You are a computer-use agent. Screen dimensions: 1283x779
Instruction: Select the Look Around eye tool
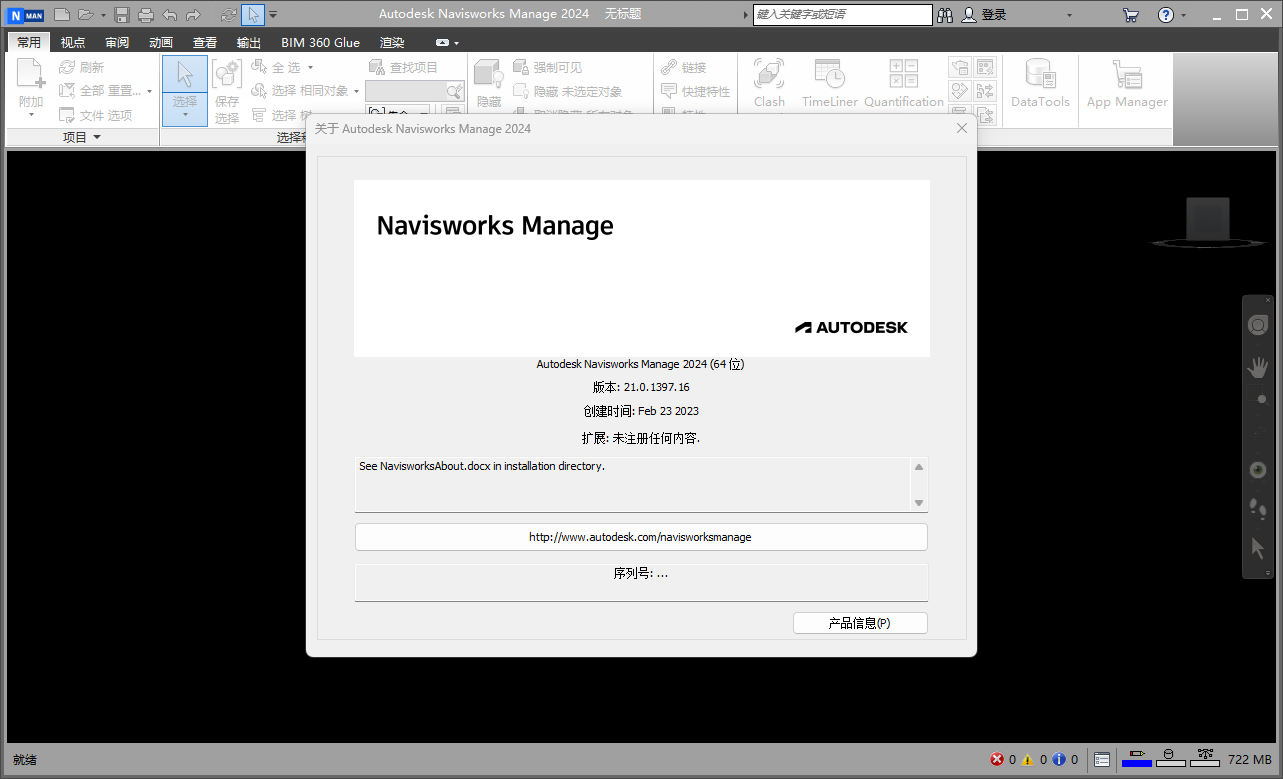[x=1258, y=470]
